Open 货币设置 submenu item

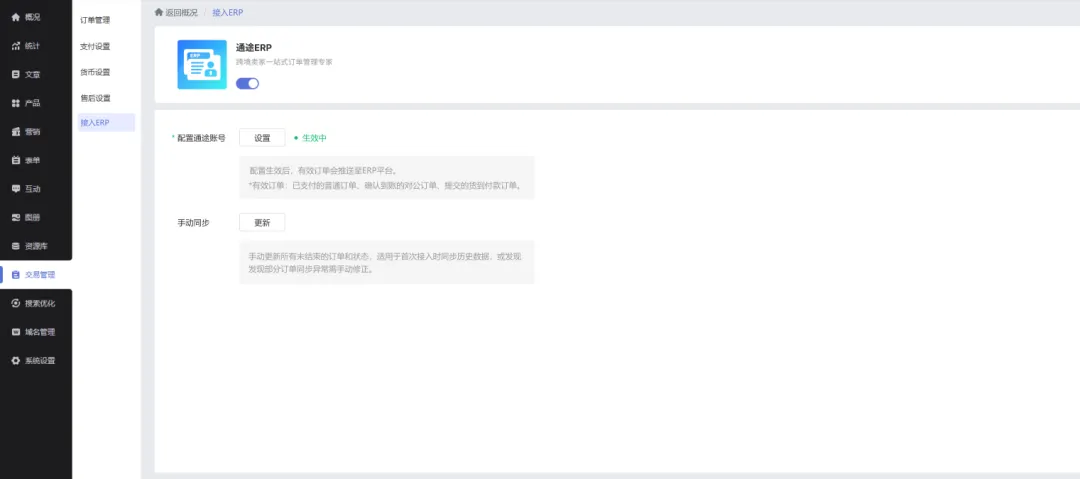(x=95, y=72)
